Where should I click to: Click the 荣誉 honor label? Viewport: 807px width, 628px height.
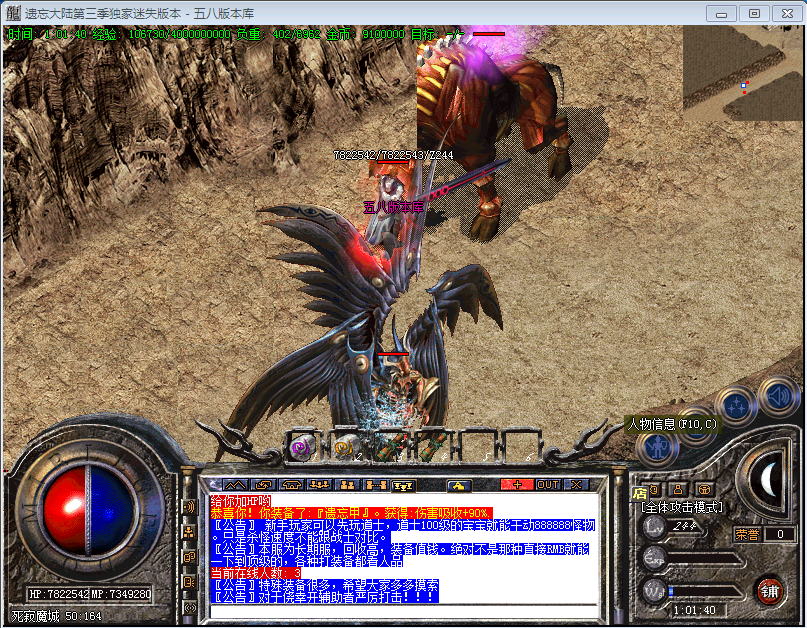tap(747, 534)
